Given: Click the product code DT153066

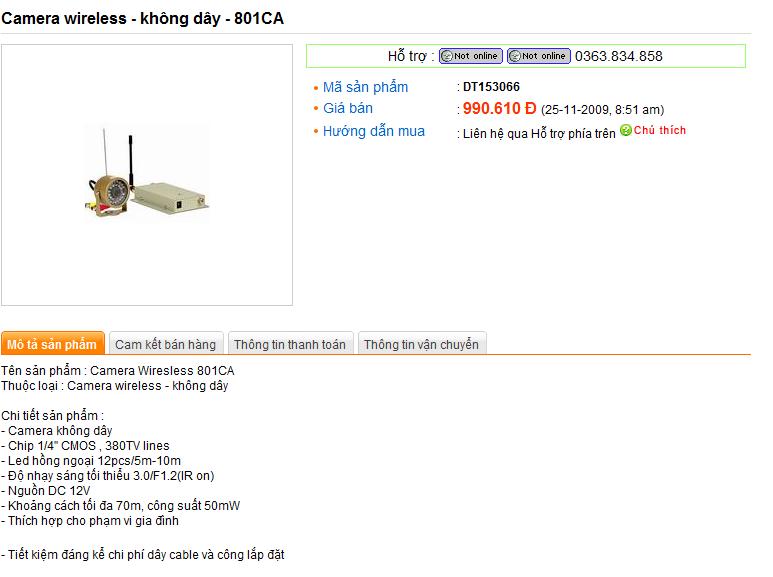Looking at the screenshot, I should tap(491, 87).
